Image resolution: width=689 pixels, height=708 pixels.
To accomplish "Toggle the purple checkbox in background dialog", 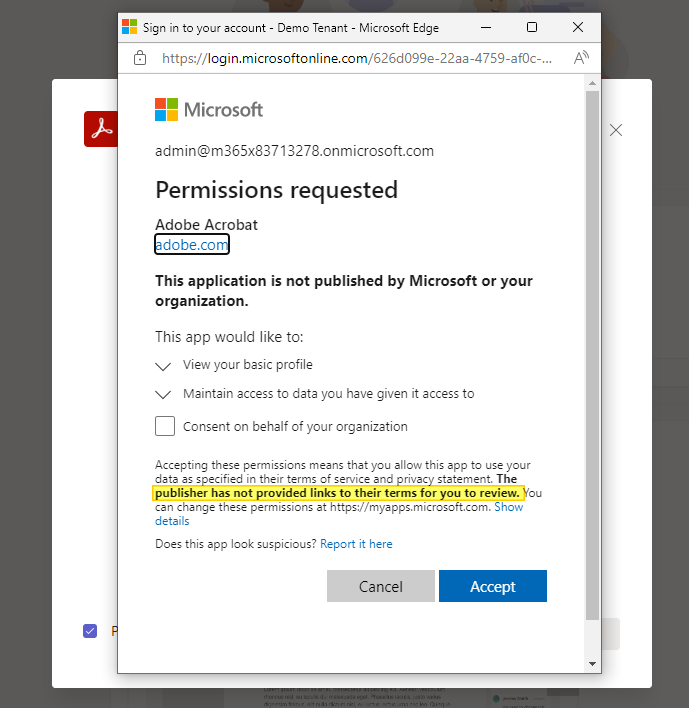I will coord(90,630).
